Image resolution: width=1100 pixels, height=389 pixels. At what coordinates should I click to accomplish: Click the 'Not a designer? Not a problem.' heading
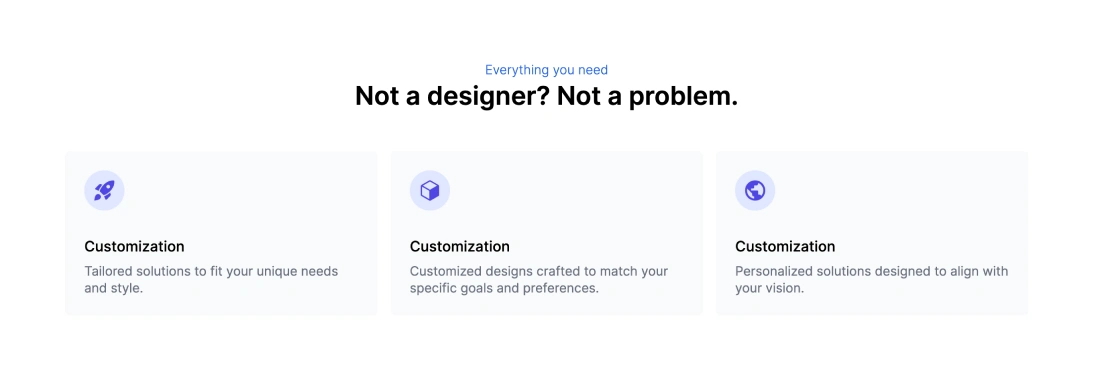pyautogui.click(x=546, y=96)
